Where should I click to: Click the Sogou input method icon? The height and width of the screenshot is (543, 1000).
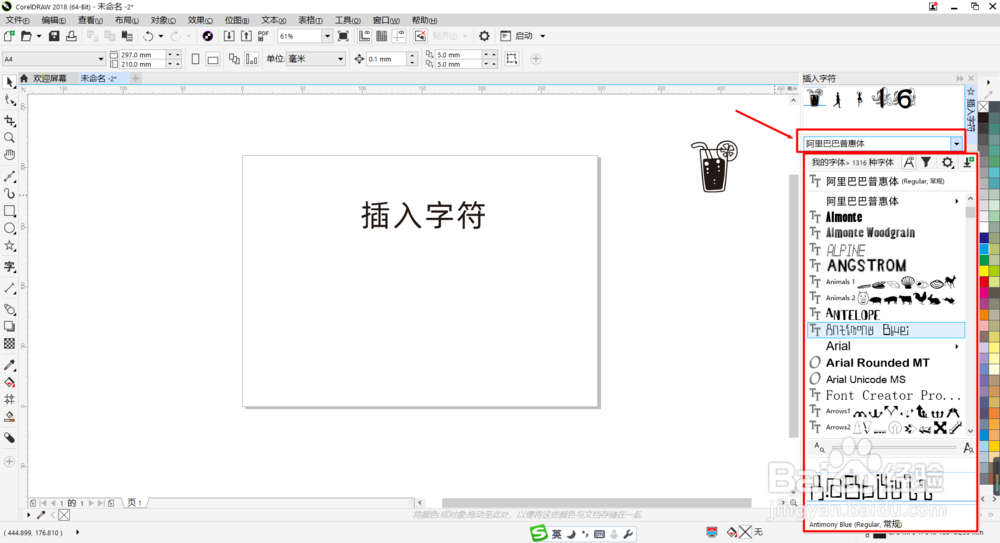(539, 533)
